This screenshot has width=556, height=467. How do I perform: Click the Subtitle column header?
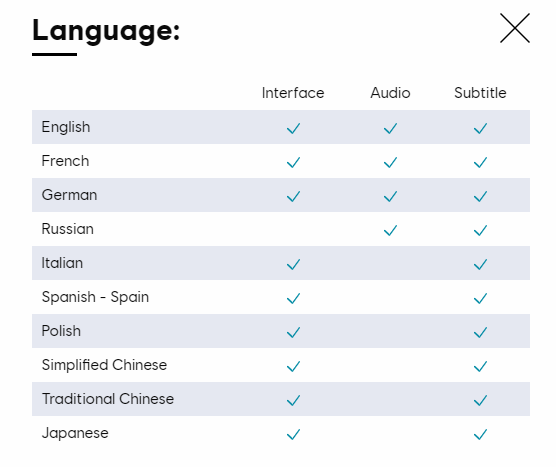point(480,93)
